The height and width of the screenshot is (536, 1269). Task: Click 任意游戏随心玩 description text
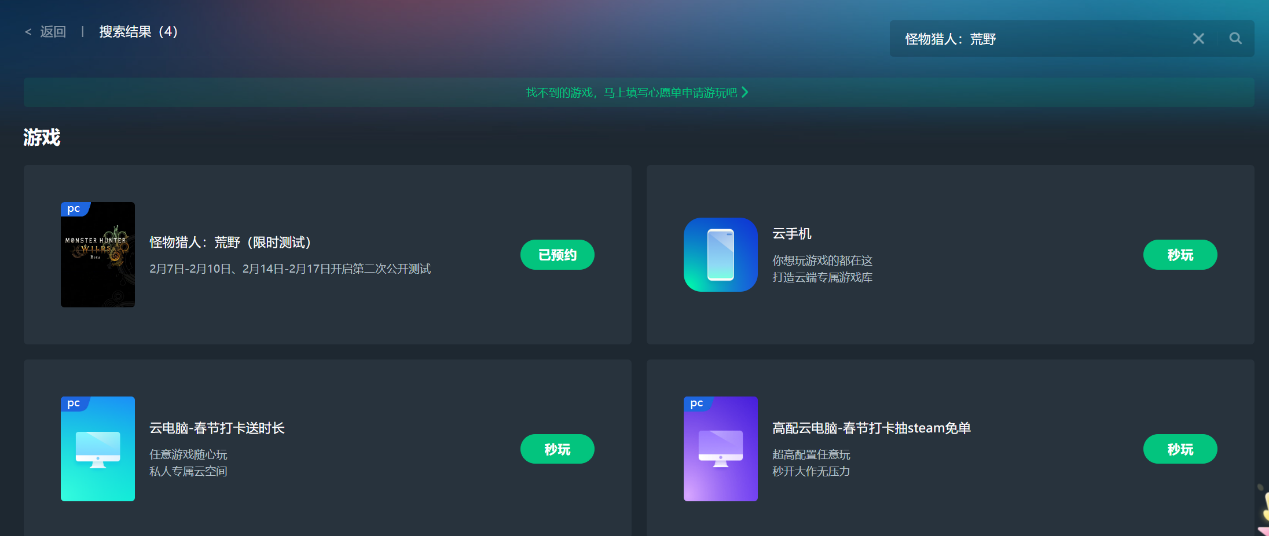point(188,455)
